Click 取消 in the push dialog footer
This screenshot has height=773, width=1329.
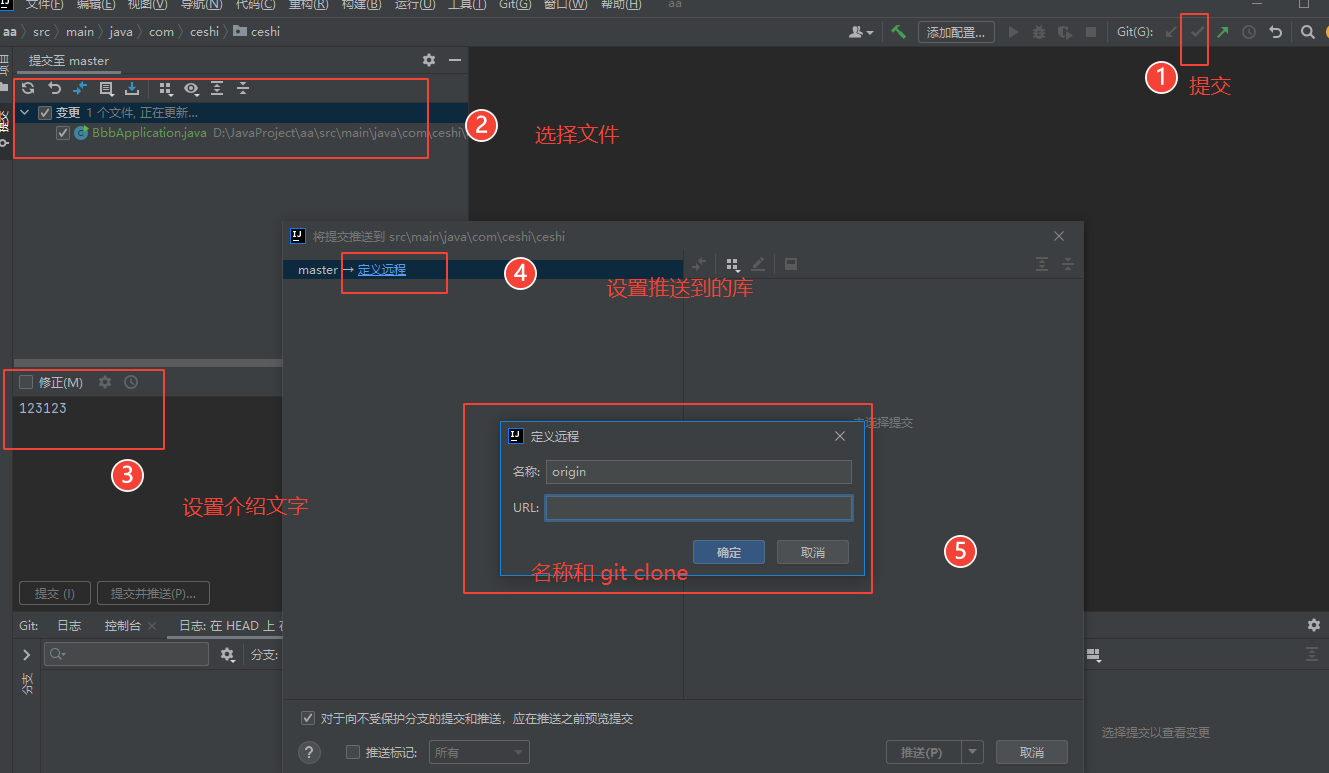(x=1032, y=752)
